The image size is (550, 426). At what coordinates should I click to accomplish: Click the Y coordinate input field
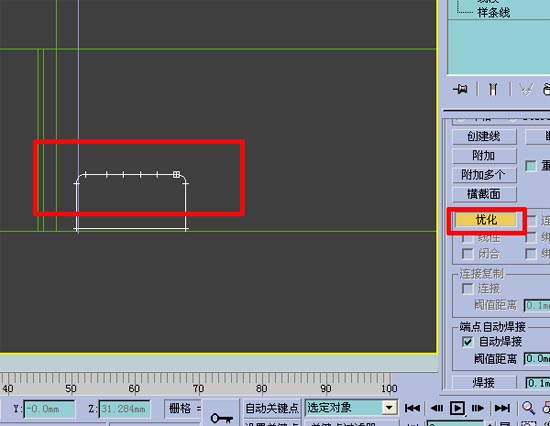[49, 409]
